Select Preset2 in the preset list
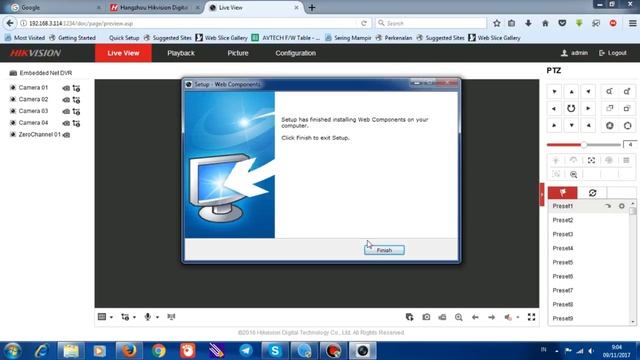 pyautogui.click(x=563, y=220)
